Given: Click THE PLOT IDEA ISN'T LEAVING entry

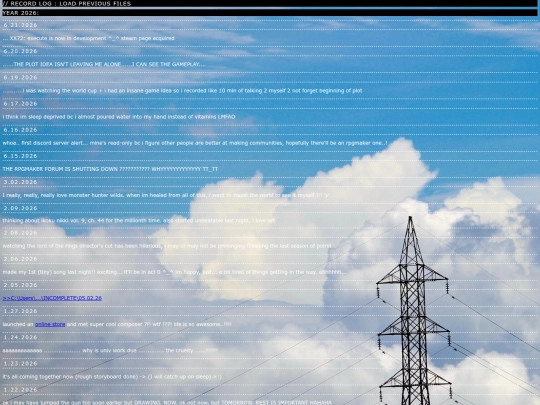Looking at the screenshot, I should pyautogui.click(x=104, y=64).
